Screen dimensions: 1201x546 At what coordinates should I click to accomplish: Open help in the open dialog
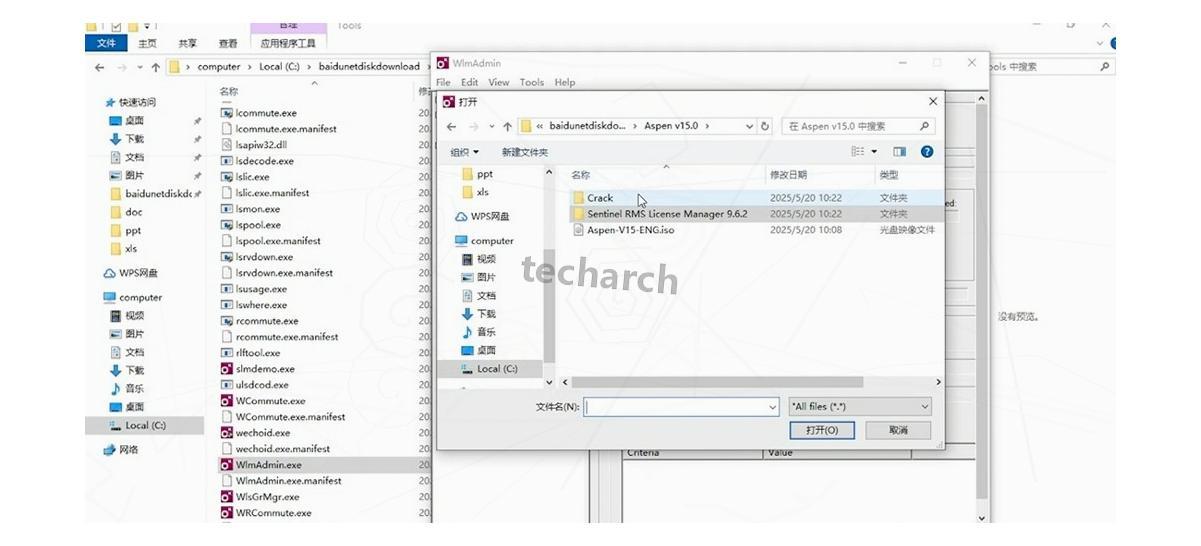[x=926, y=152]
